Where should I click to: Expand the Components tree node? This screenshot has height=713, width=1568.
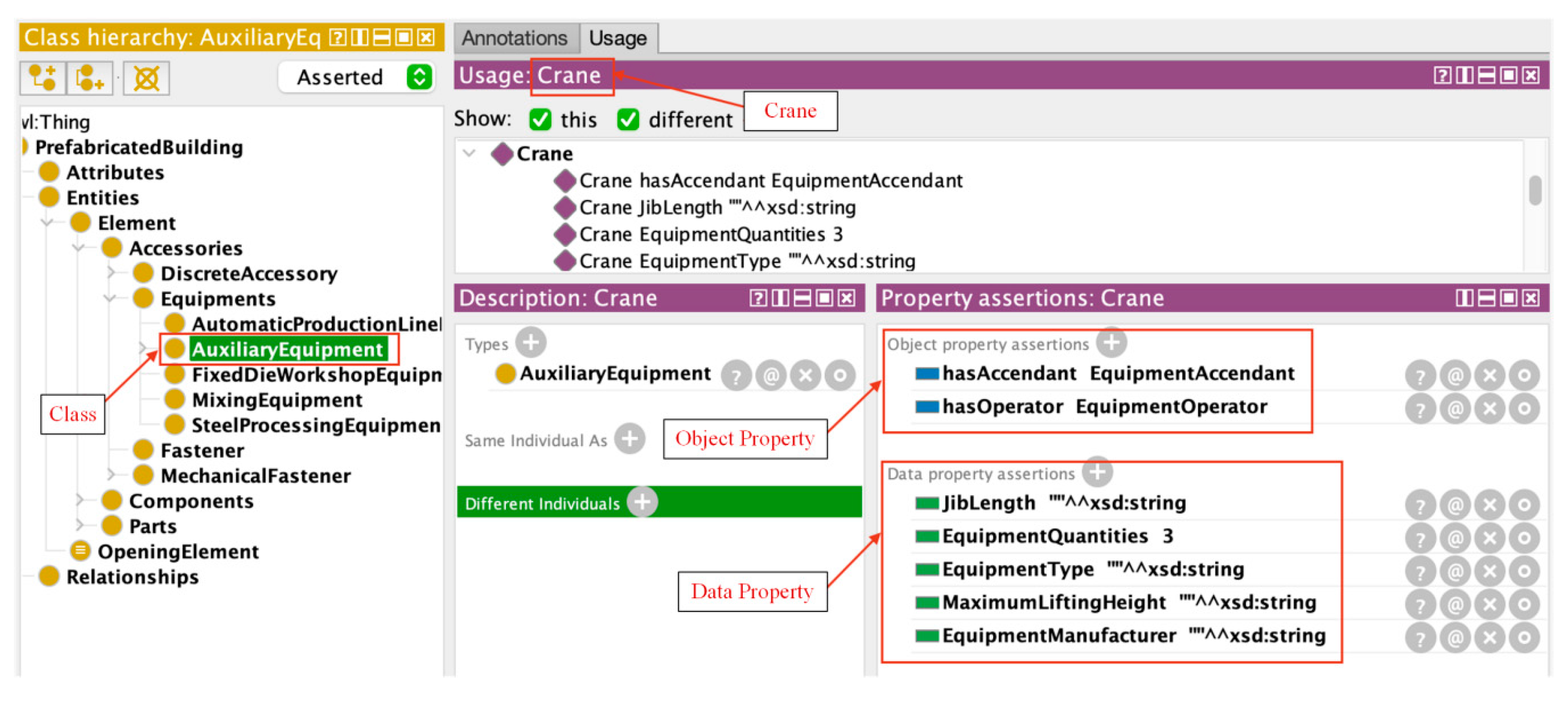tap(79, 501)
